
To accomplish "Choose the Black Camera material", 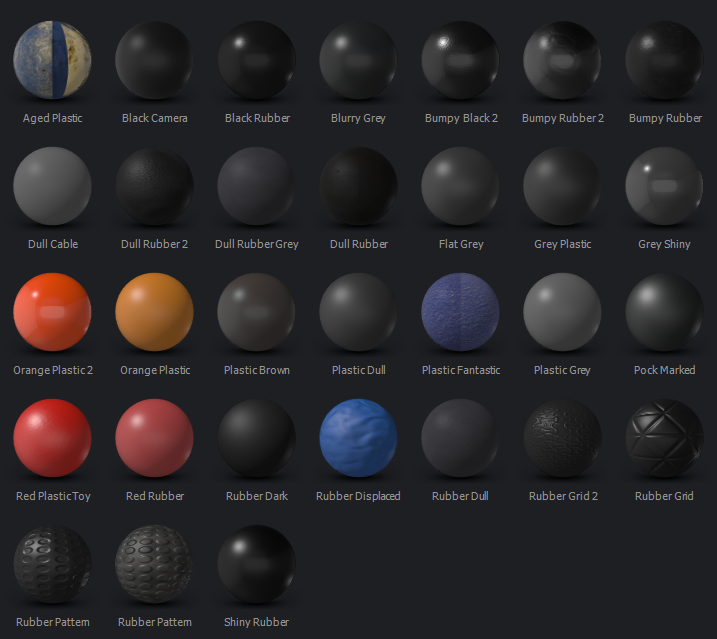I will 154,60.
